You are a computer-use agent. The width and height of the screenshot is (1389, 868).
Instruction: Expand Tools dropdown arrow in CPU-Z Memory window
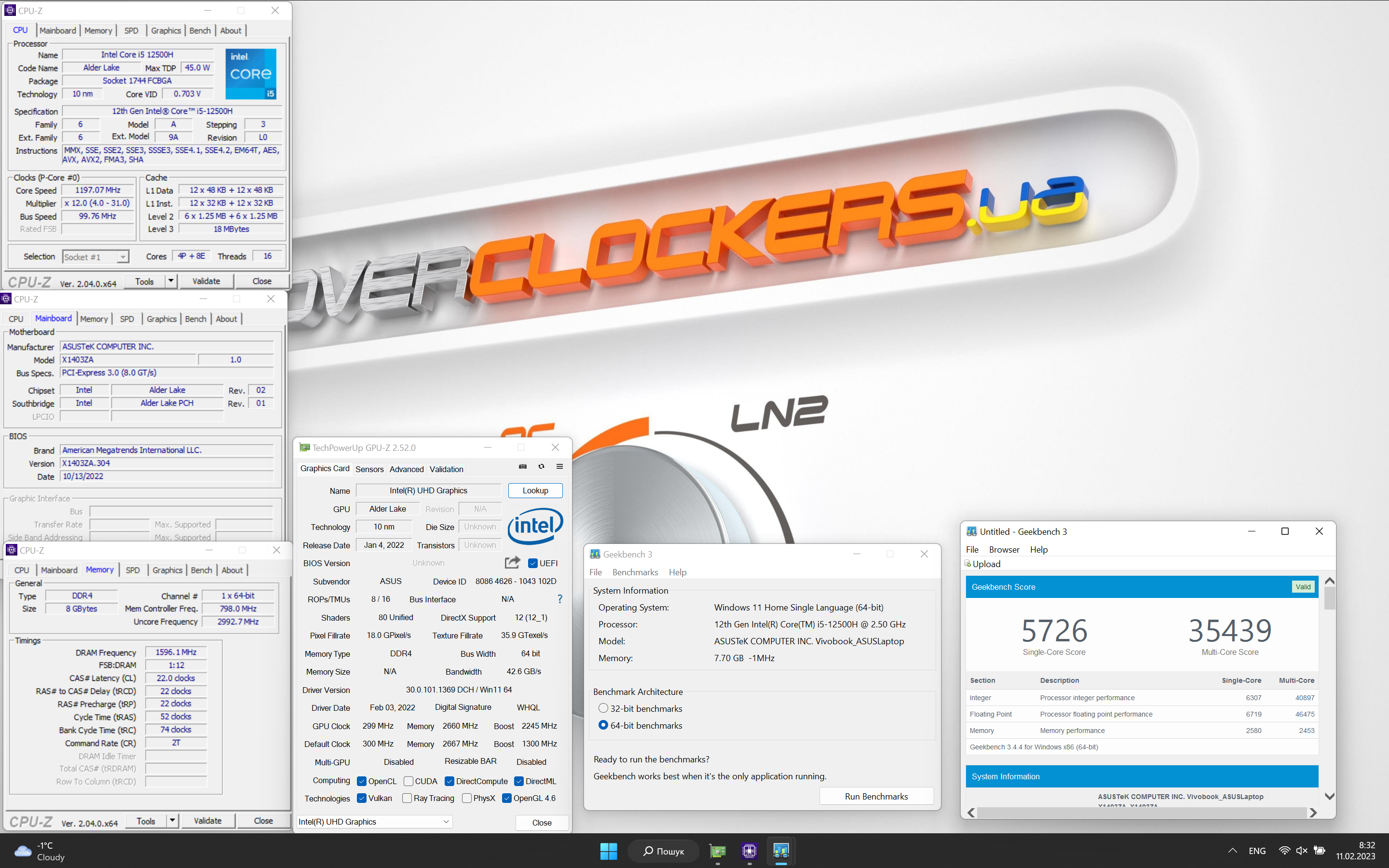pyautogui.click(x=172, y=820)
